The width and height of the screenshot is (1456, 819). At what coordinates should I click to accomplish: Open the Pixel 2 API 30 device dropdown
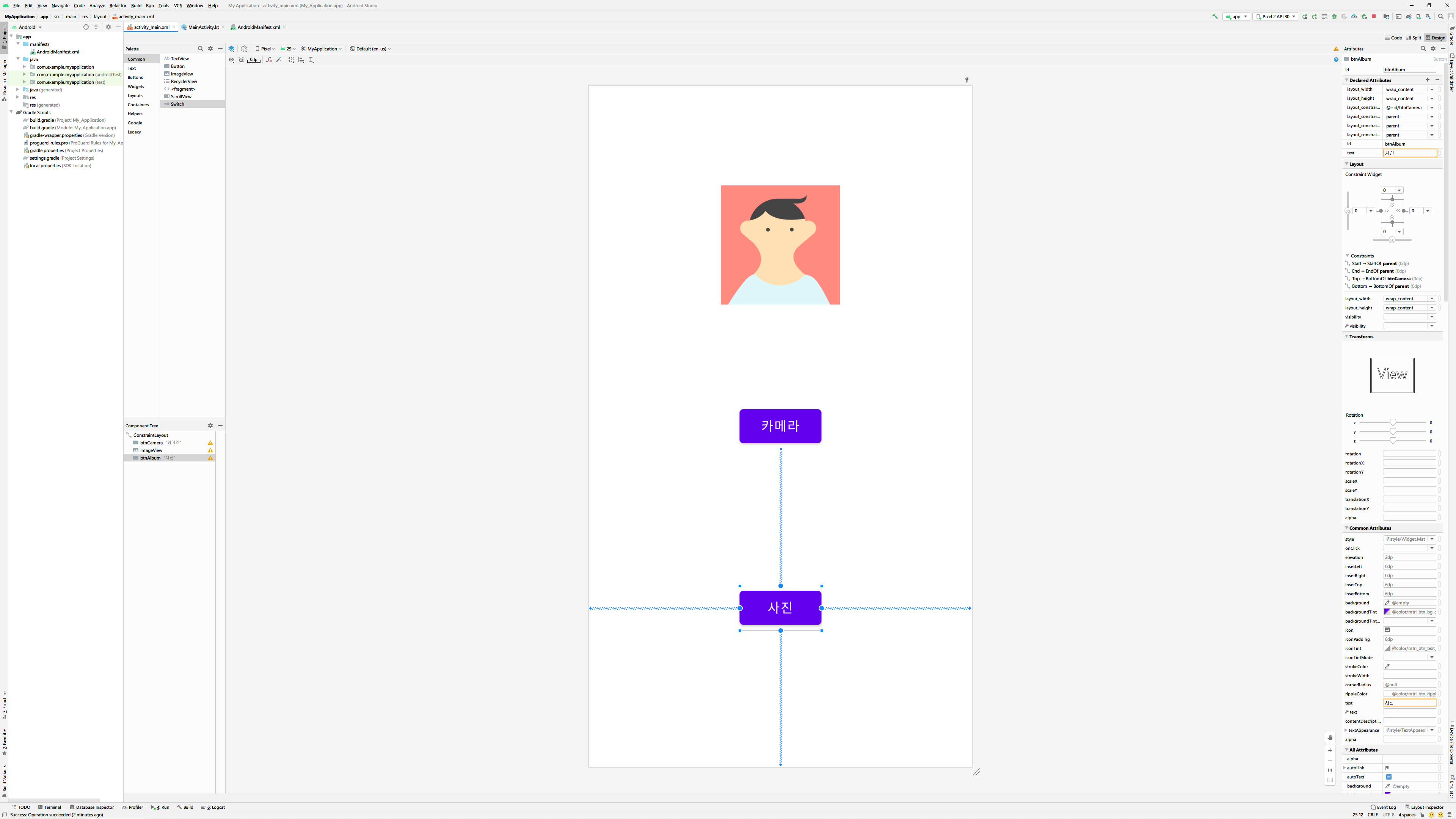[1275, 16]
